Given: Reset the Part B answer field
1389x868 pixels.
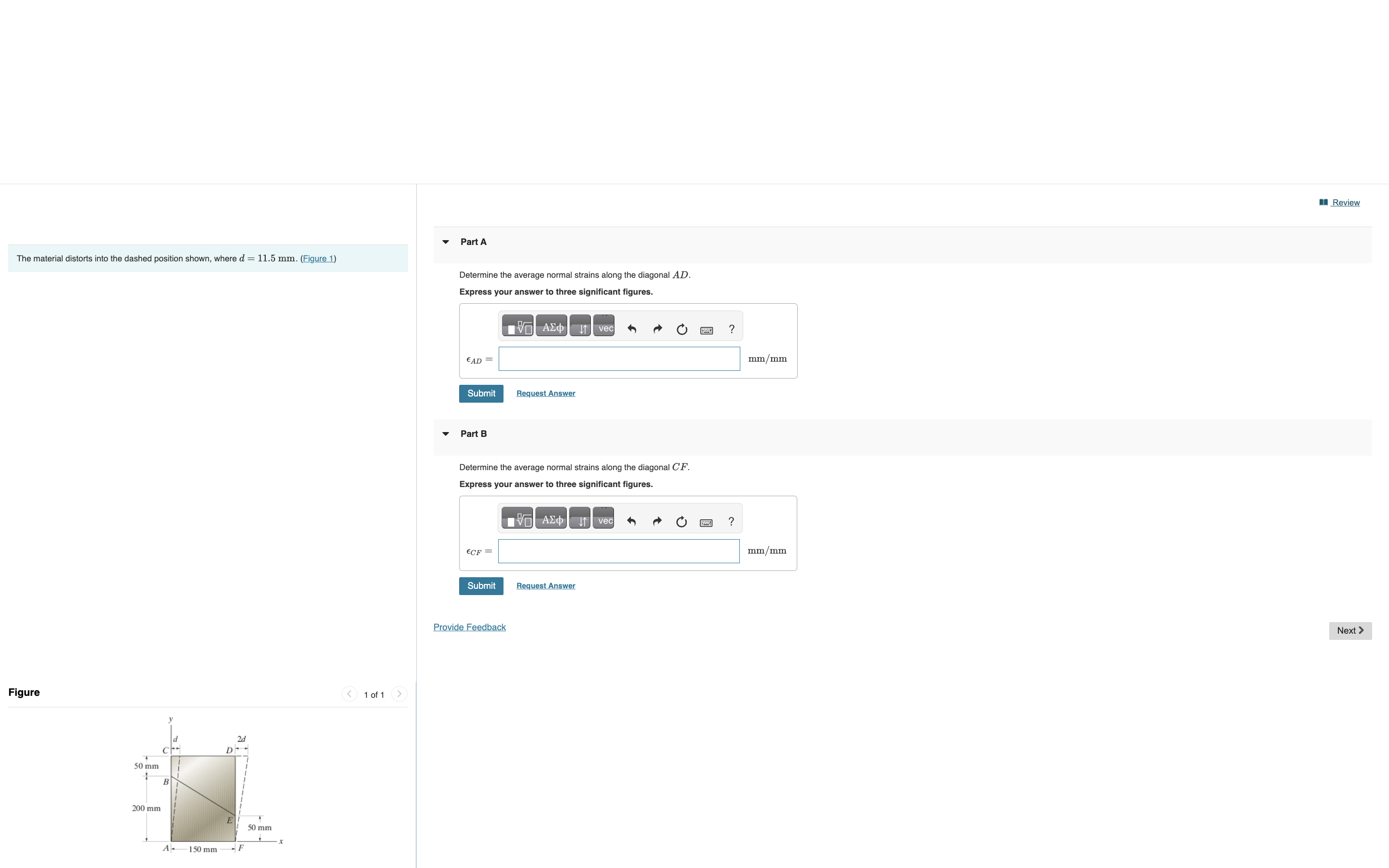Looking at the screenshot, I should click(681, 521).
